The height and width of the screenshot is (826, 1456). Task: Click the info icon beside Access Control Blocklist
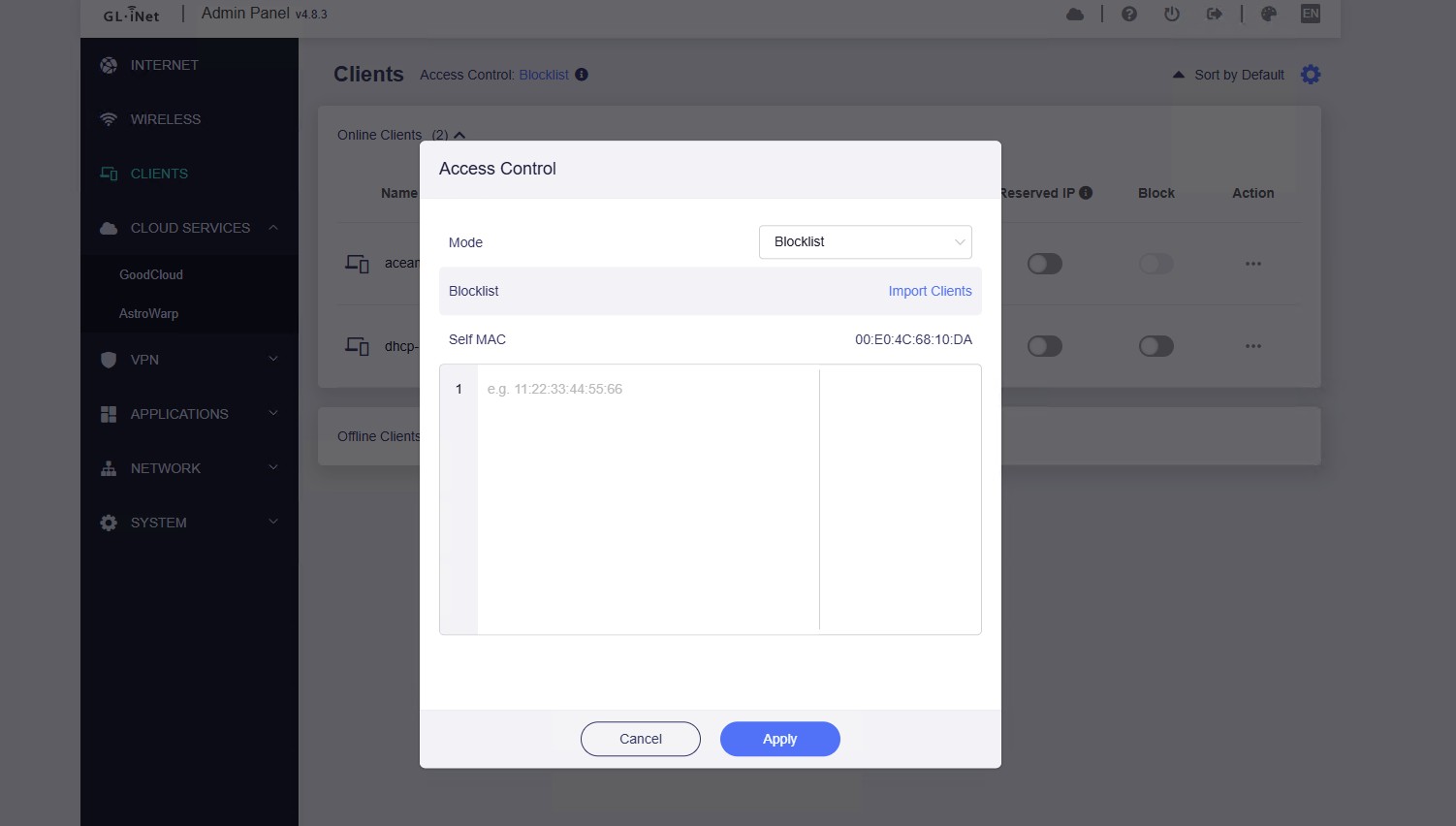582,75
